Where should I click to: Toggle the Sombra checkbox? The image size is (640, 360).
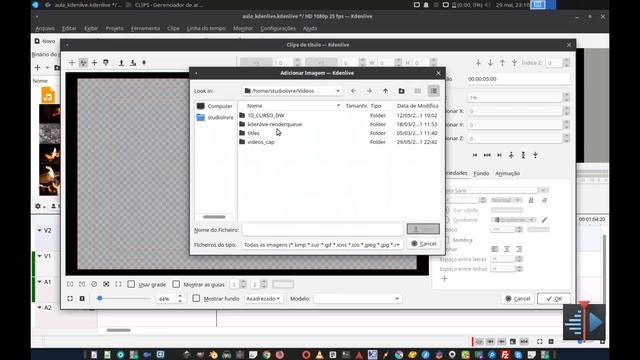coord(446,240)
